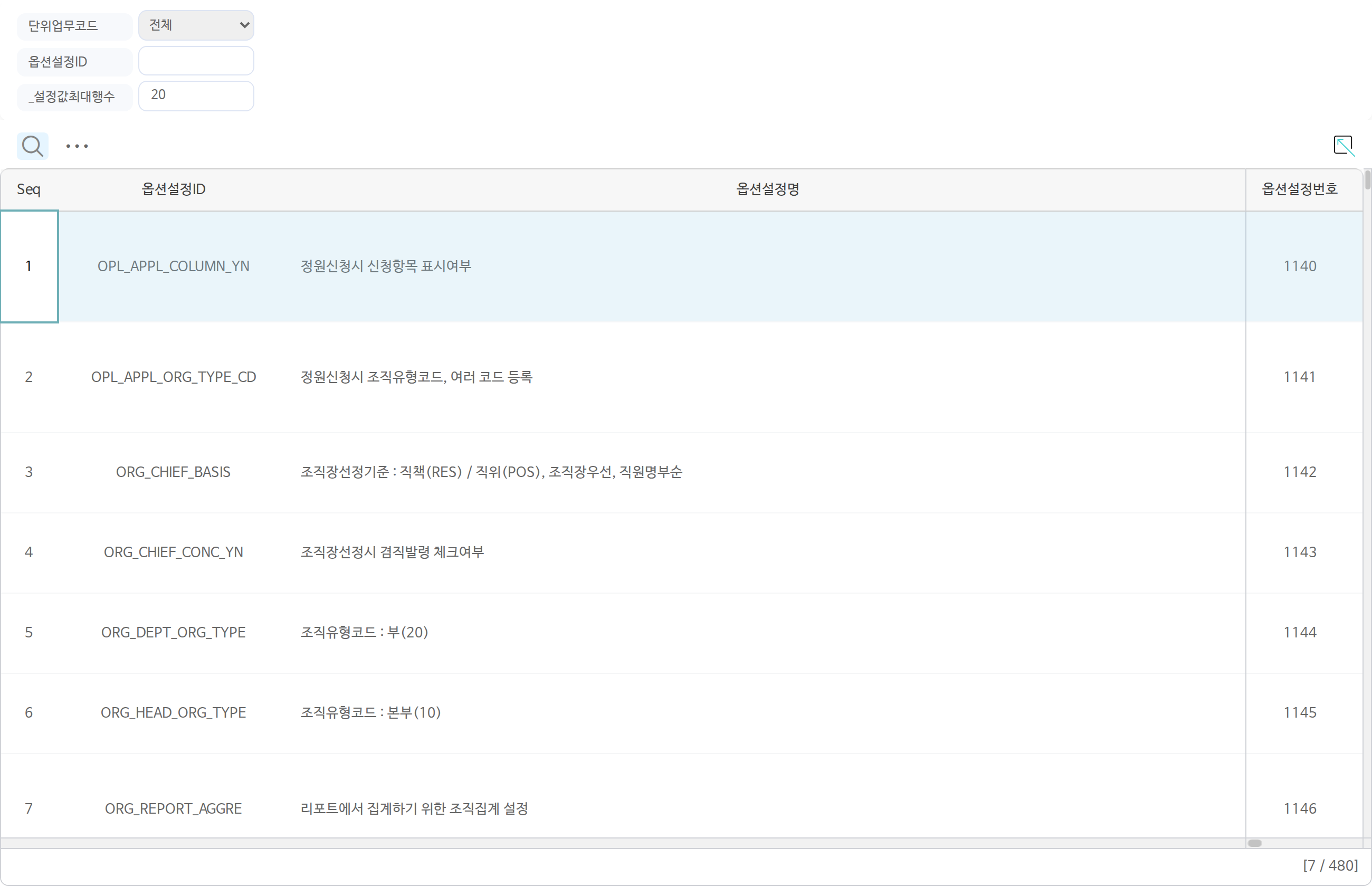Viewport: 1372px width, 896px height.
Task: Select the ORG_HEAD_ORG_TYPE cell
Action: tap(174, 713)
